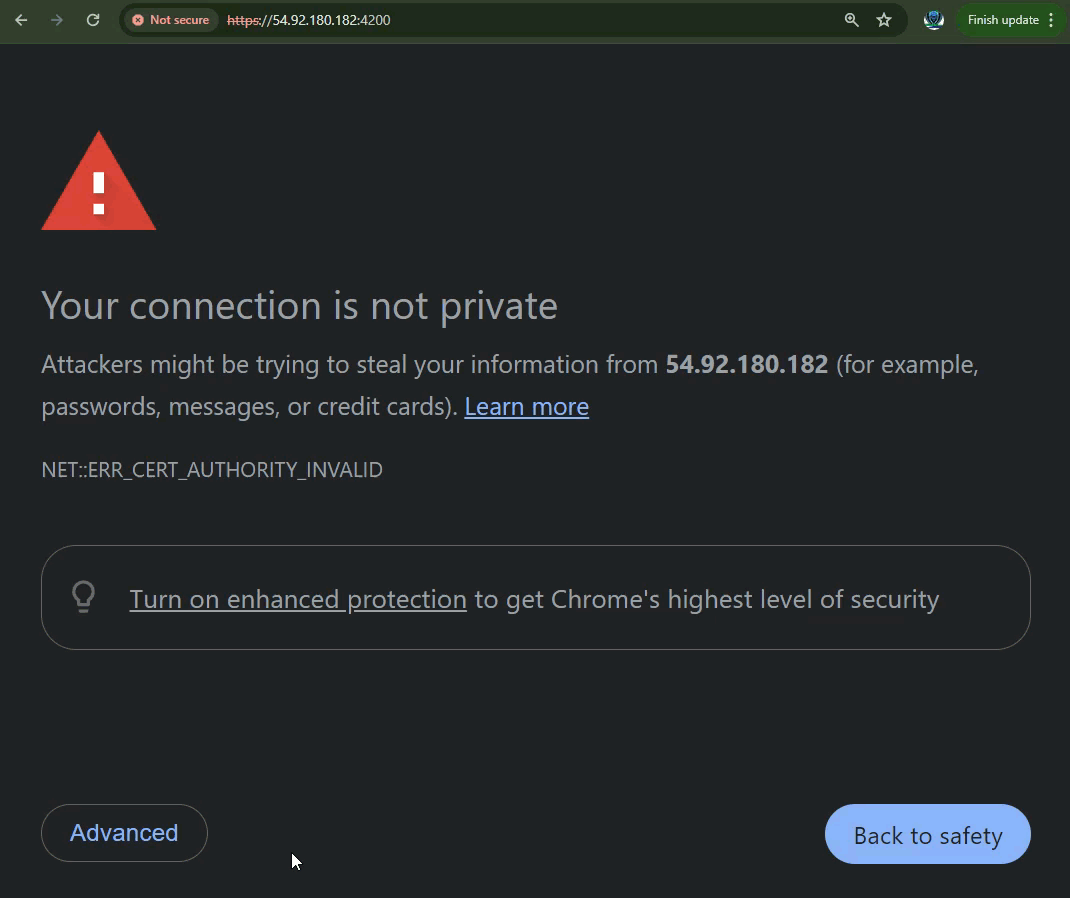Click the browser forward arrow
The width and height of the screenshot is (1070, 898).
[x=57, y=20]
